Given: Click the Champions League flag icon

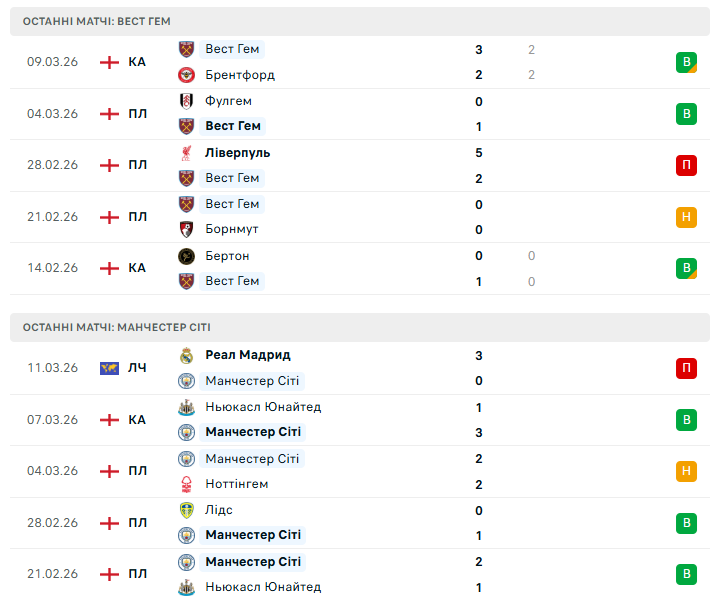Looking at the screenshot, I should pos(109,368).
